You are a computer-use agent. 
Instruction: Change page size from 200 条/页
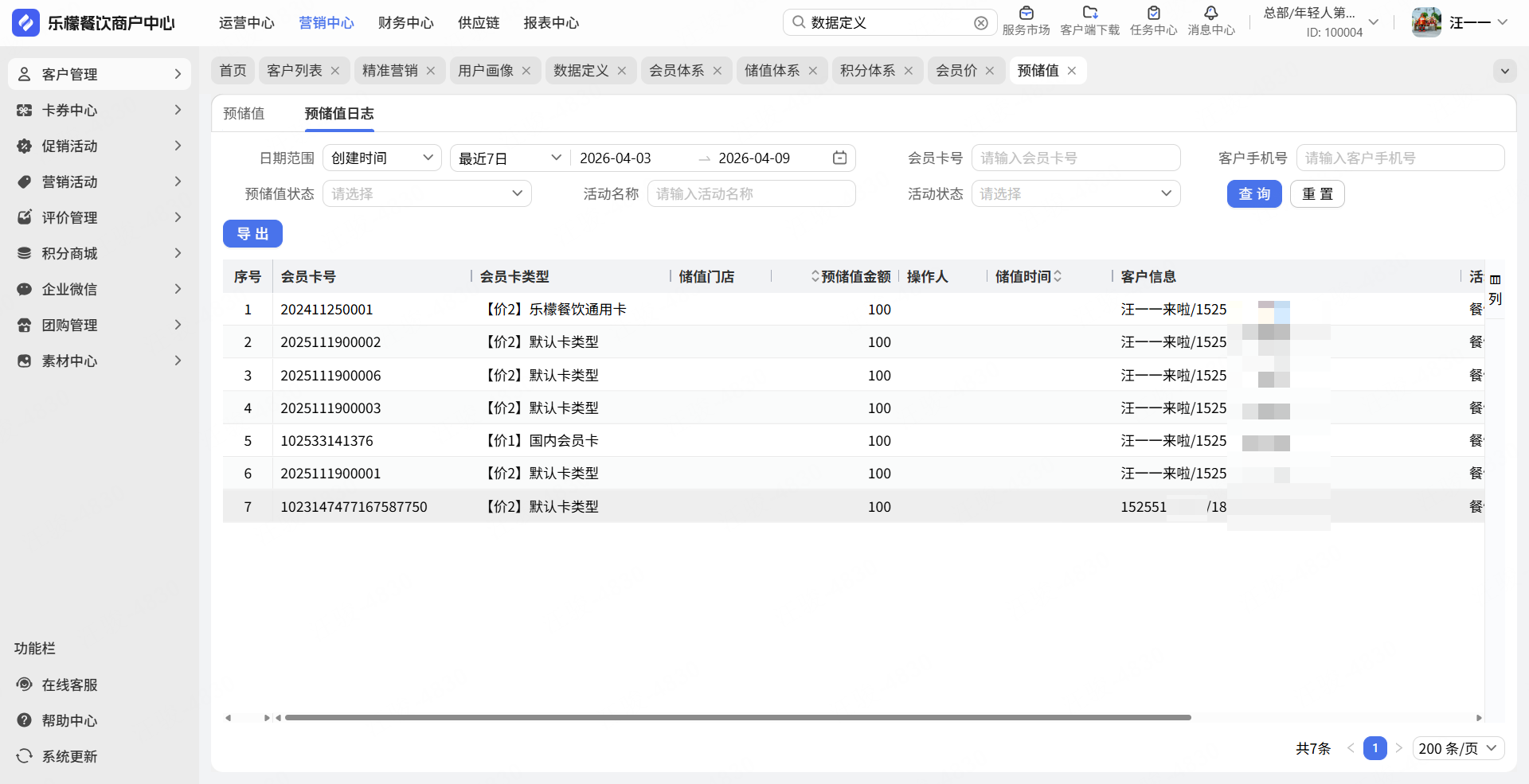[1458, 748]
